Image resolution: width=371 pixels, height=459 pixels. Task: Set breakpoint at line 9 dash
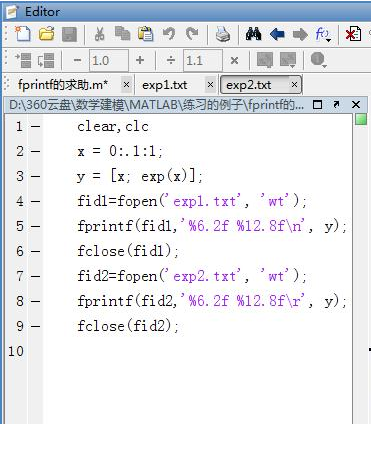click(x=35, y=326)
